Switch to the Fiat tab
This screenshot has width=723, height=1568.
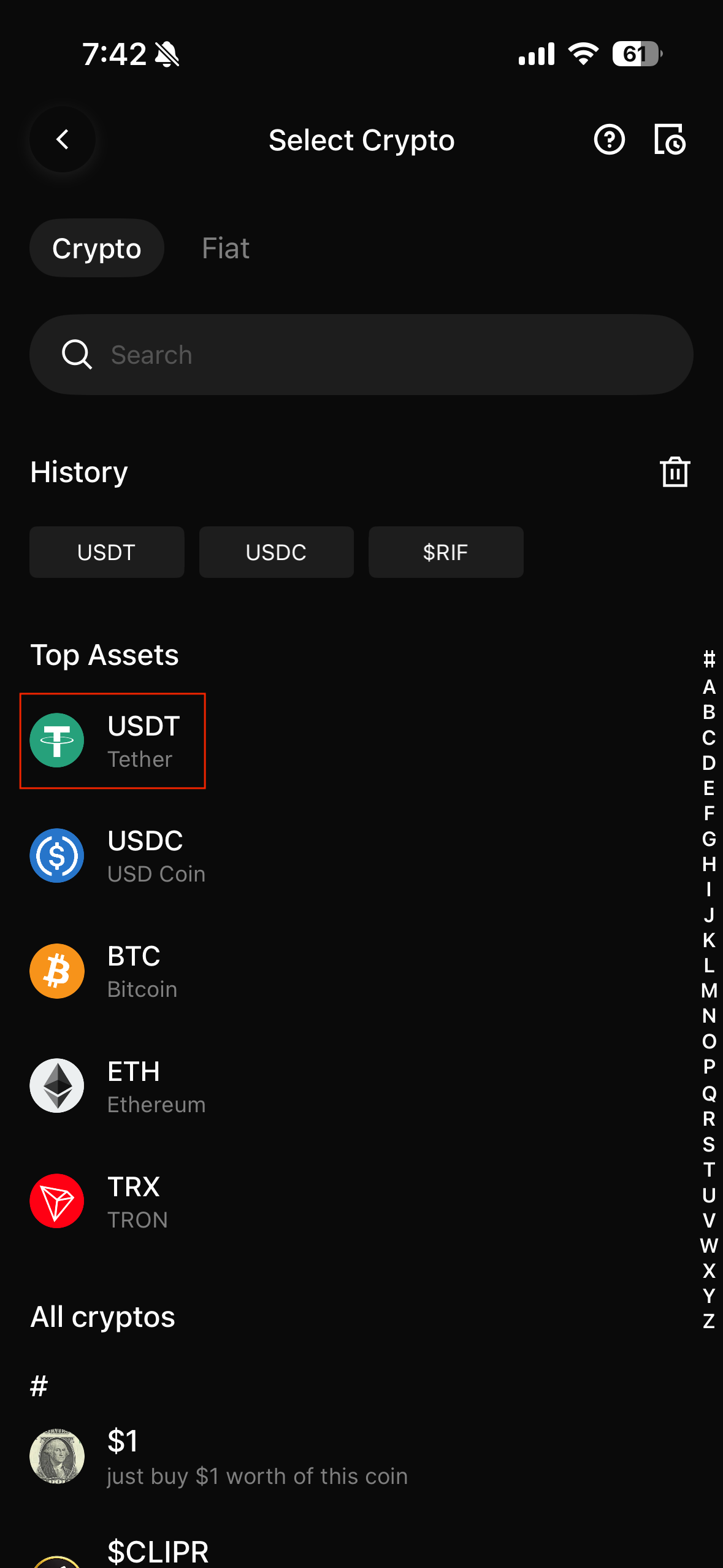point(226,248)
